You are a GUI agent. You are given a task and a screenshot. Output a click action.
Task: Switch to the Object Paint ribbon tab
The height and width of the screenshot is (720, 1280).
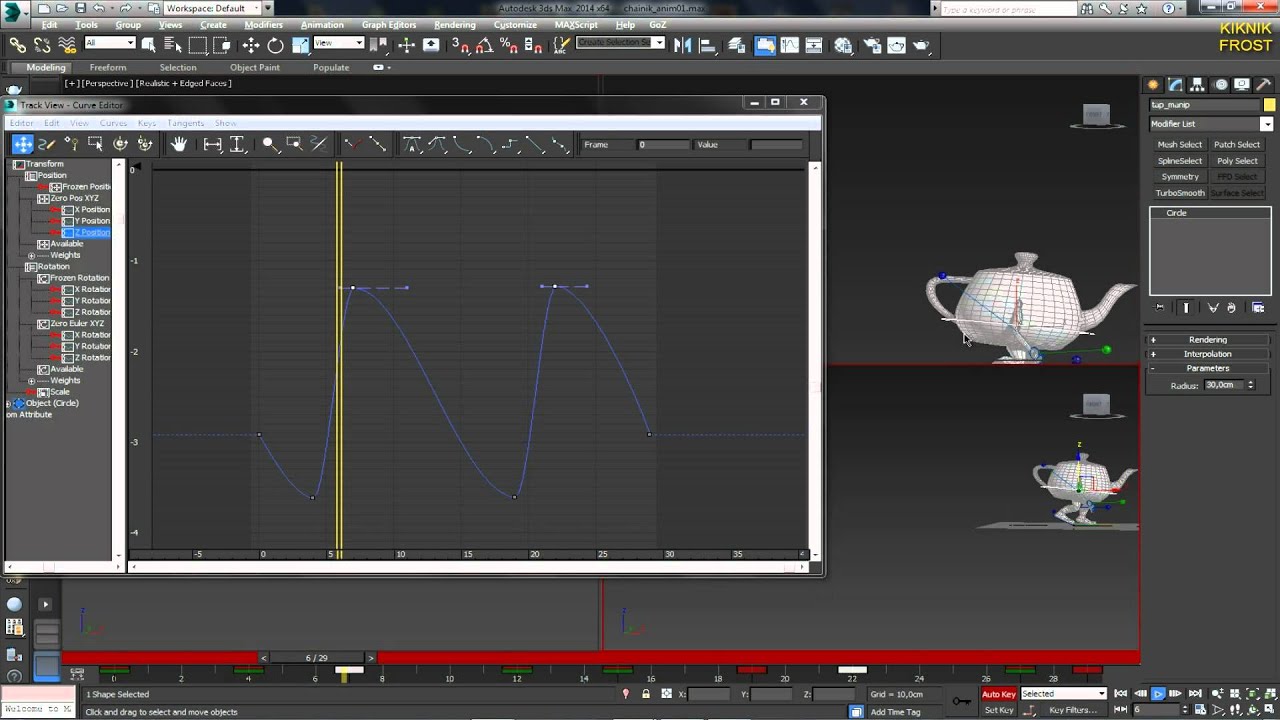click(255, 68)
